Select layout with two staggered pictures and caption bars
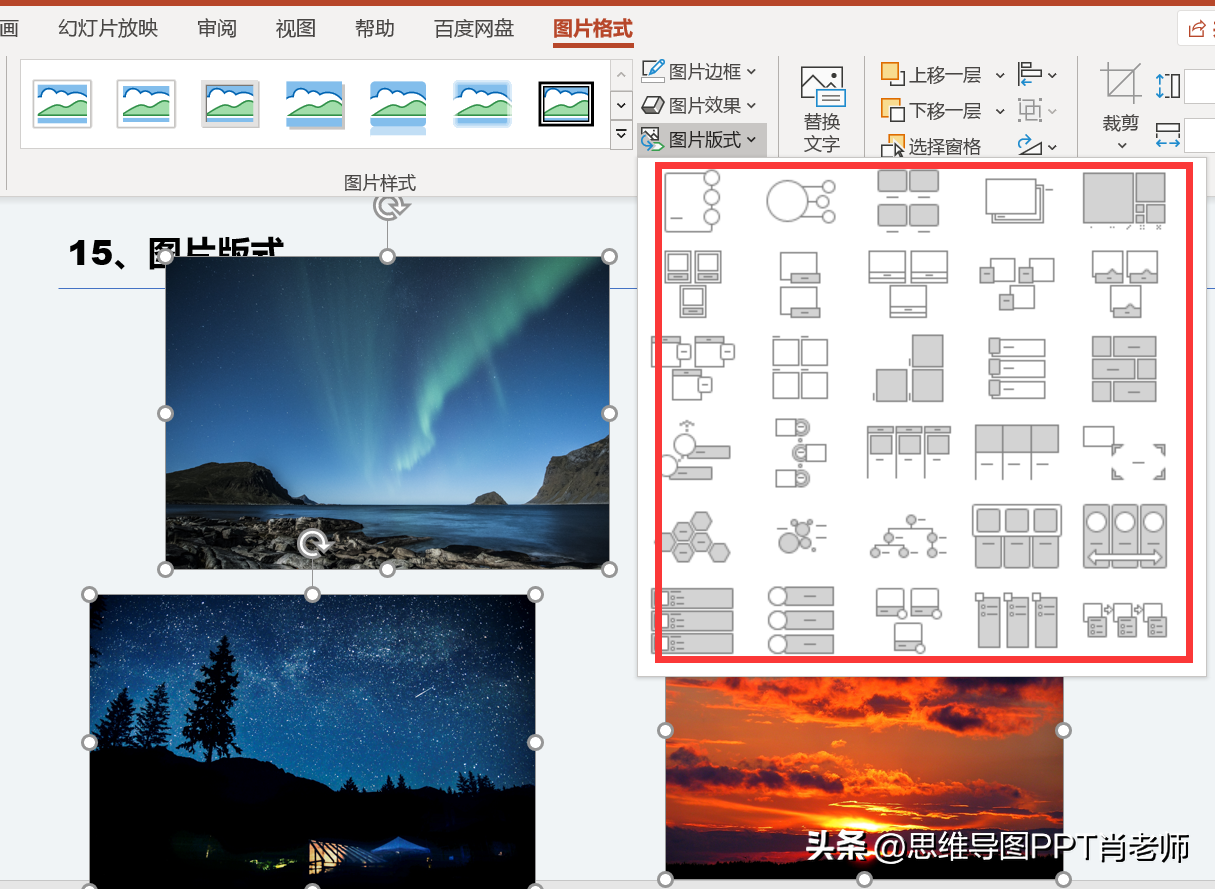The width and height of the screenshot is (1215, 889). click(x=801, y=283)
